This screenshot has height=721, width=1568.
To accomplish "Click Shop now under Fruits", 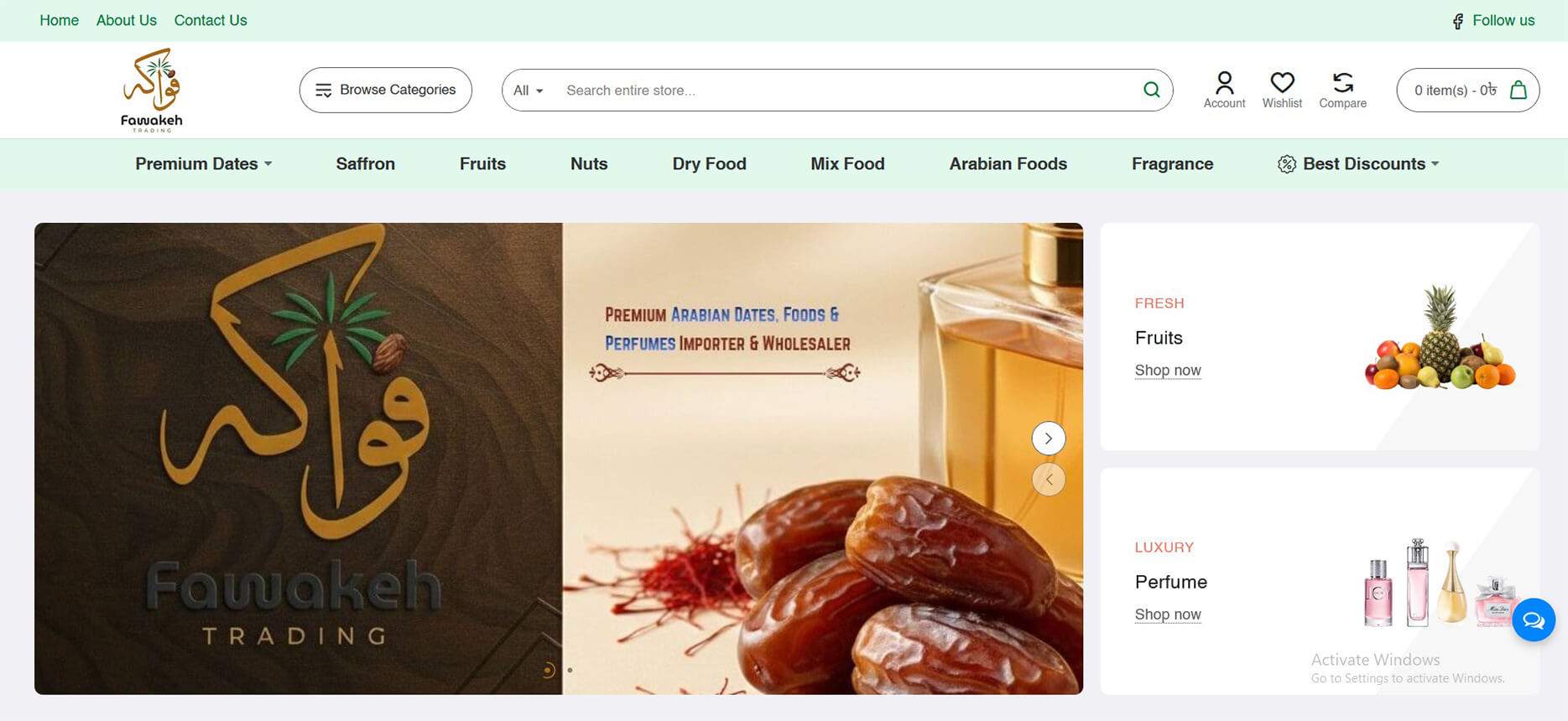I will pos(1167,371).
